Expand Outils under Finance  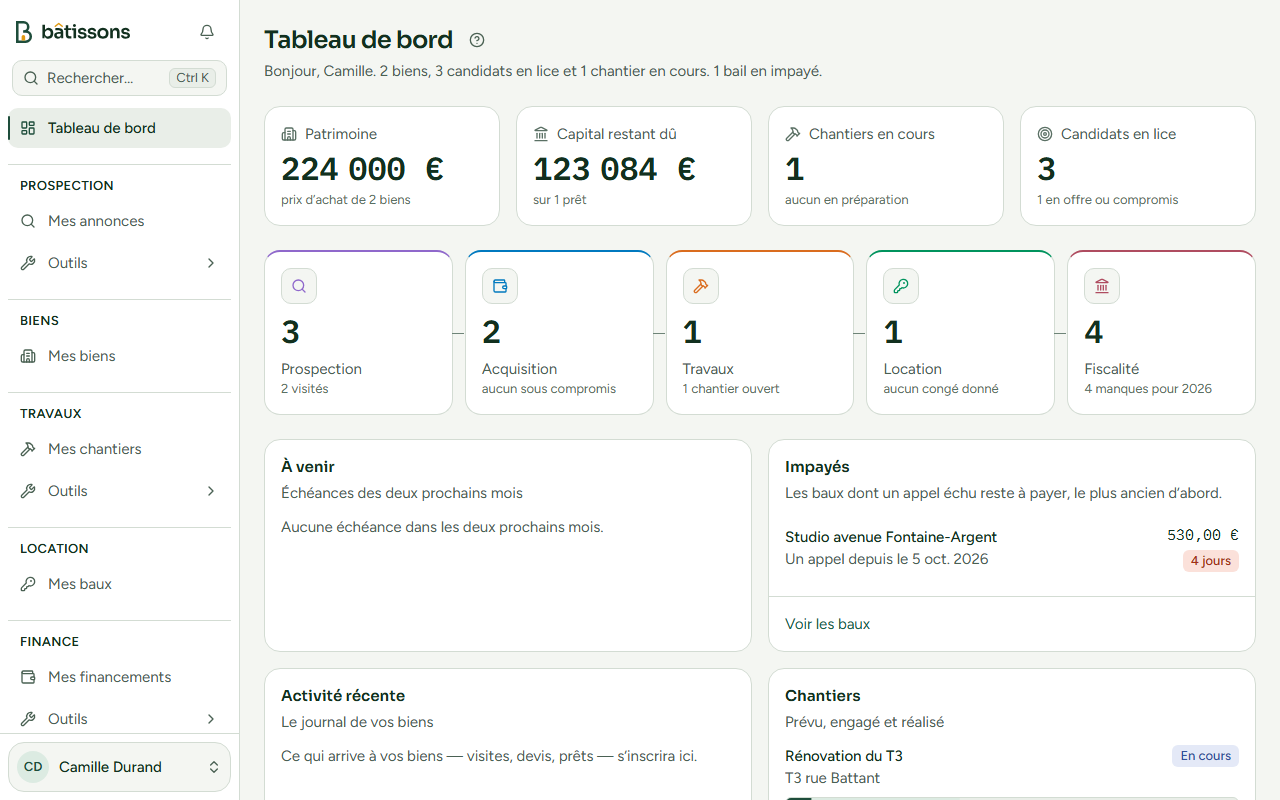click(120, 719)
